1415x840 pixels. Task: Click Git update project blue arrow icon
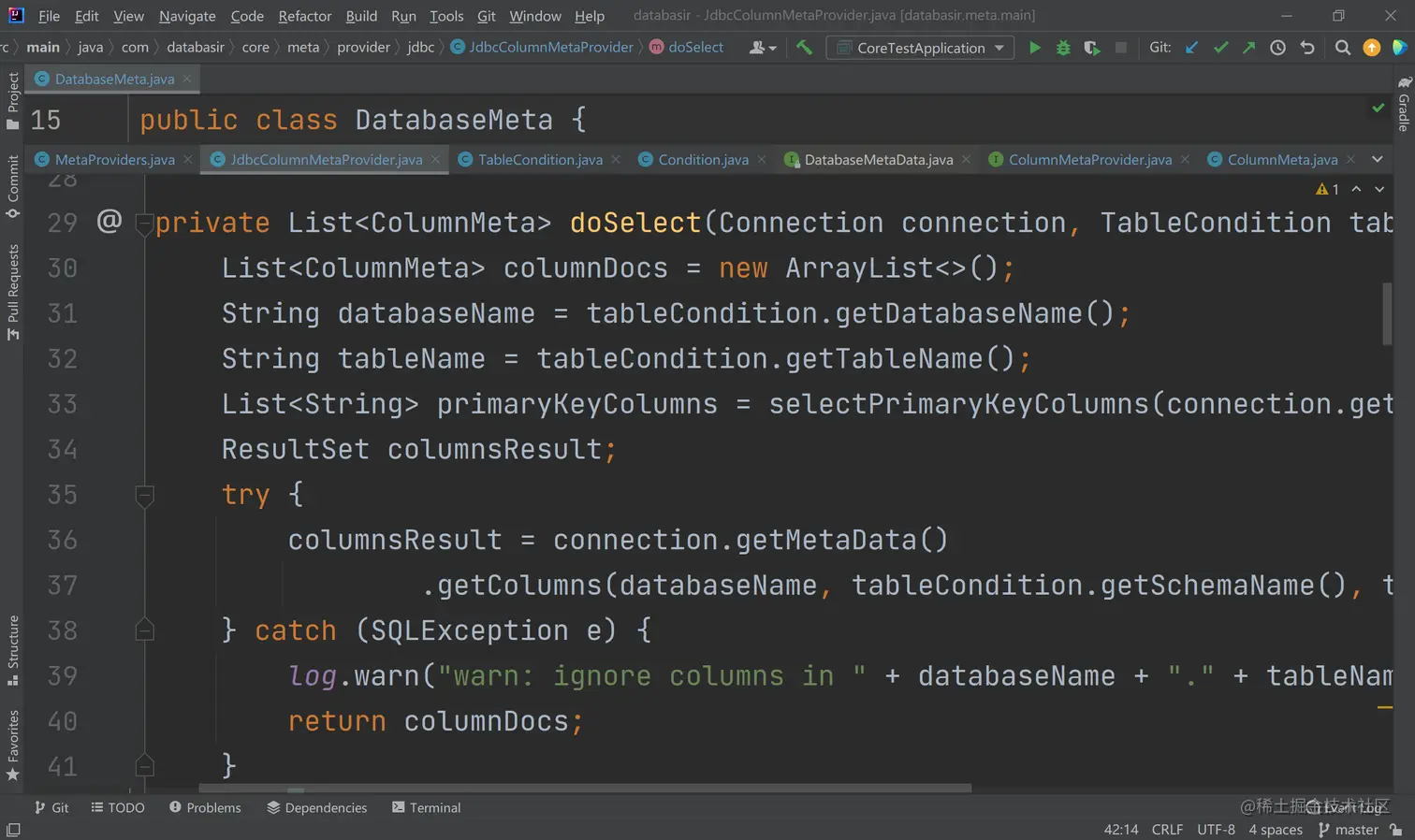(x=1191, y=47)
